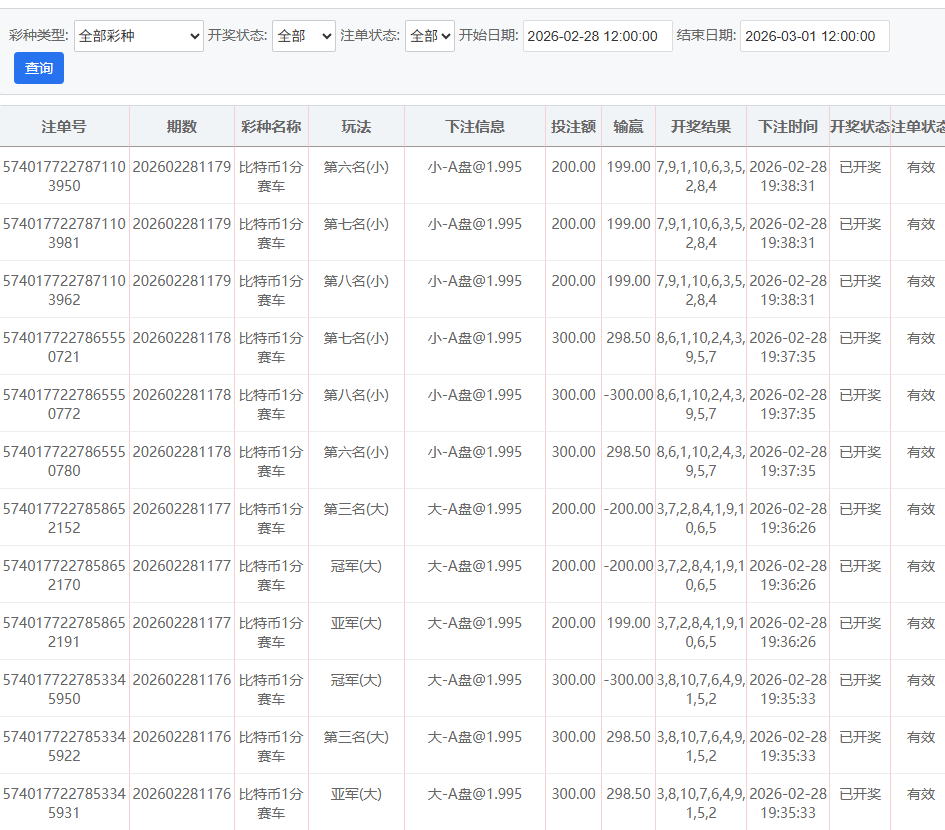This screenshot has height=830, width=945.
Task: Click the 结束日期 date field
Action: point(814,36)
